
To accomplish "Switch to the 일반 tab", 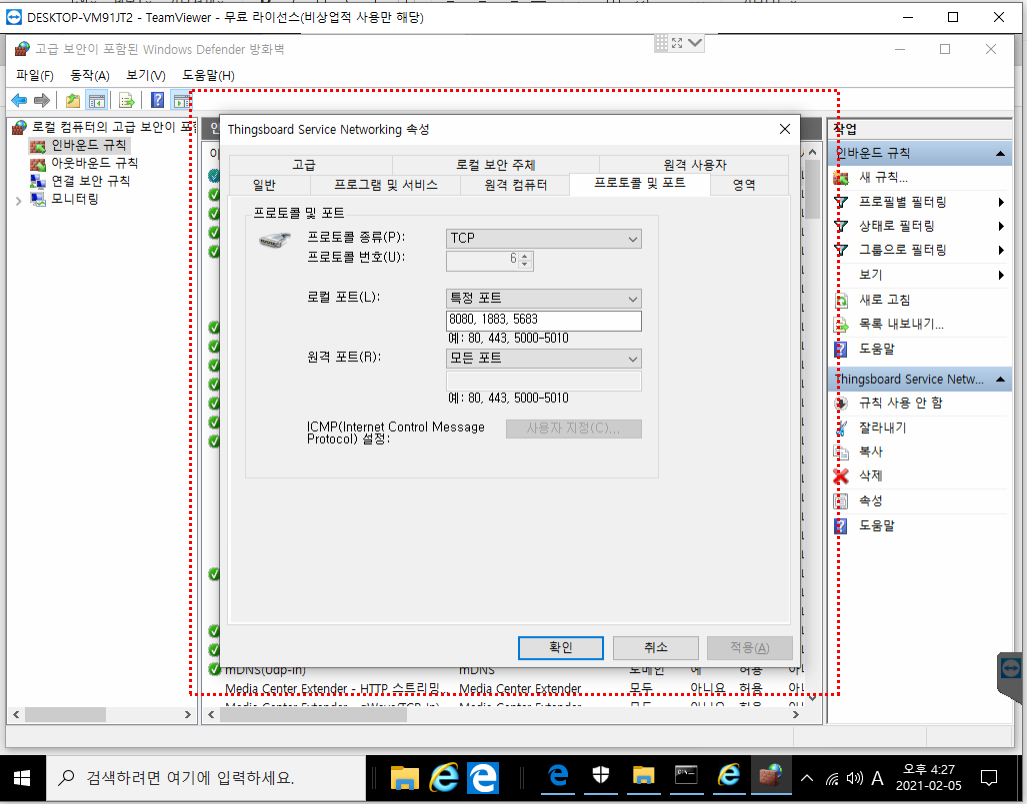I will pos(264,185).
